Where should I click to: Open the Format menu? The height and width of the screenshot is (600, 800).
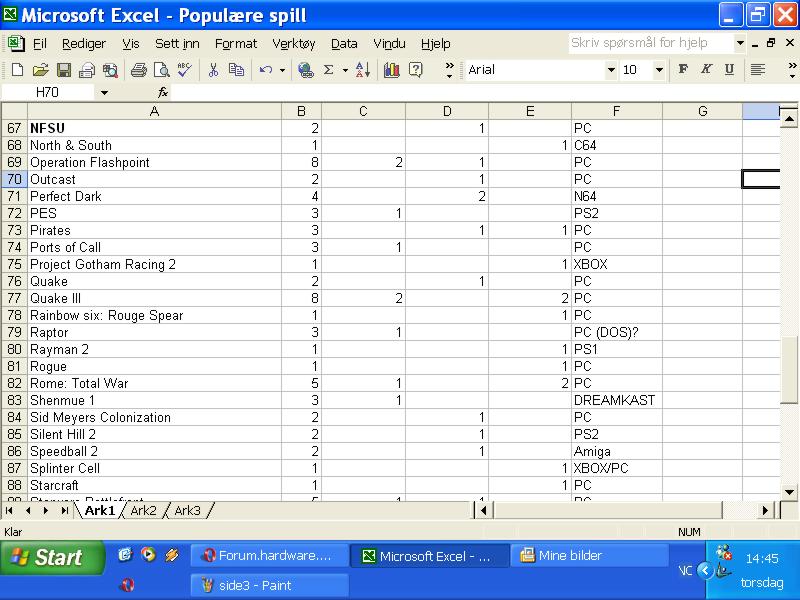pos(236,44)
